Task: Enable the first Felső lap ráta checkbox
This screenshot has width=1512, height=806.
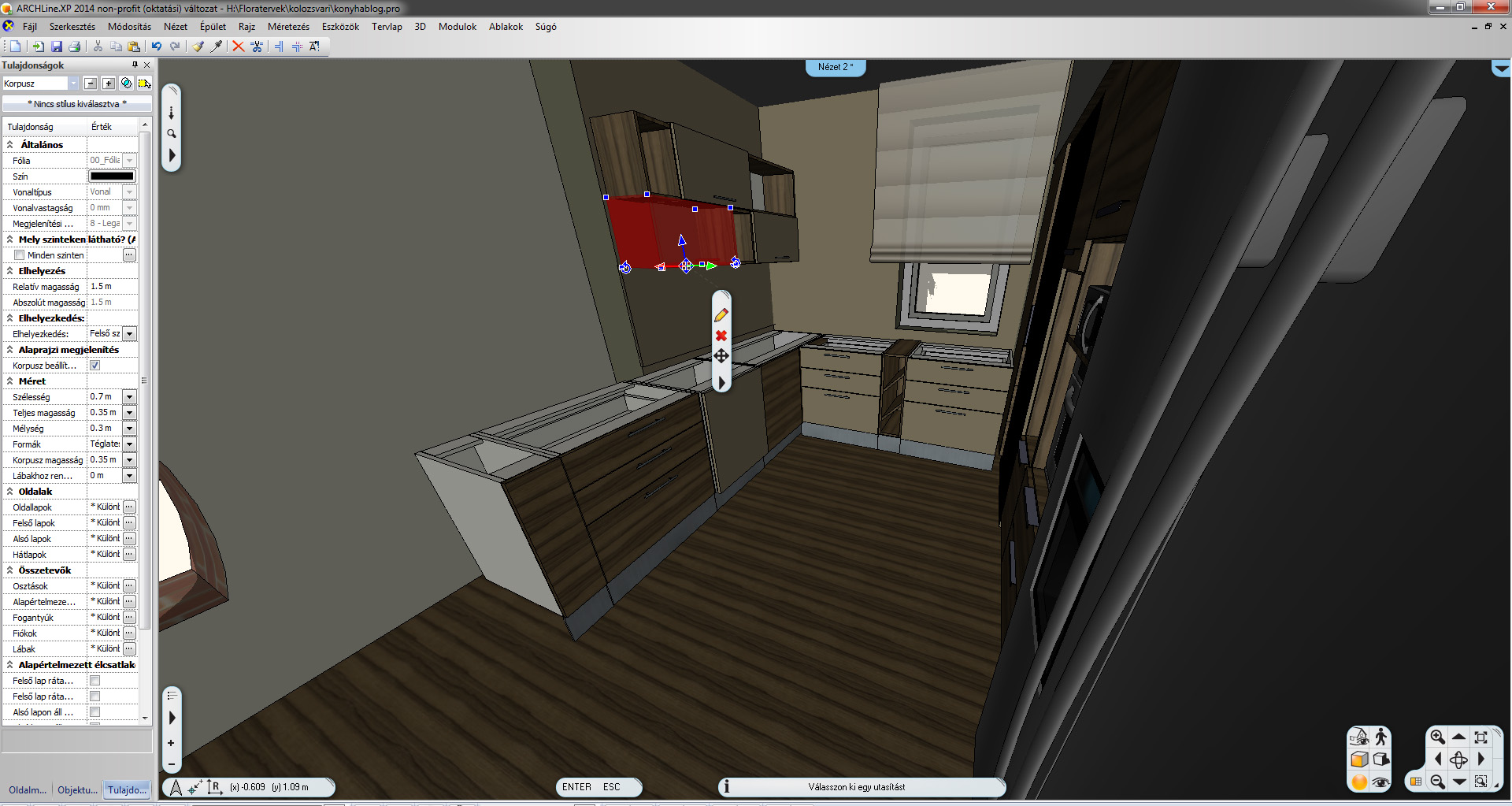Action: coord(94,681)
